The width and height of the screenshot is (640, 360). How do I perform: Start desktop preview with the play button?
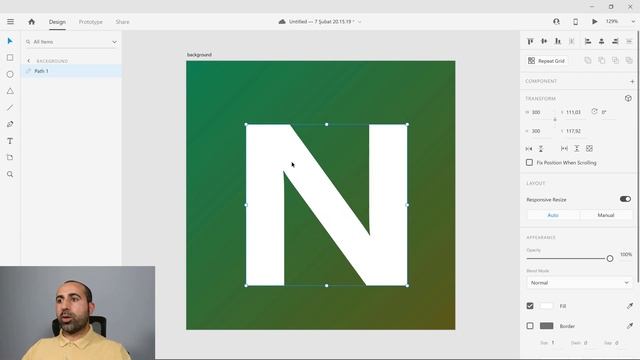tap(595, 22)
